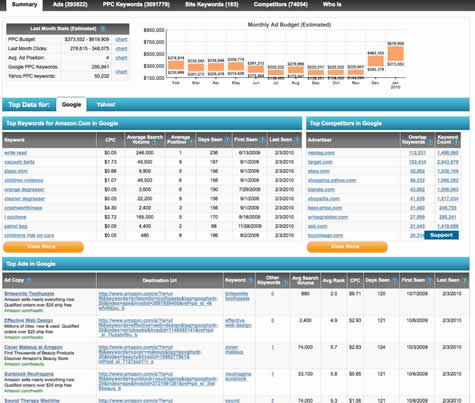
Task: Select the $1.73 CPC value
Action: click(x=110, y=162)
